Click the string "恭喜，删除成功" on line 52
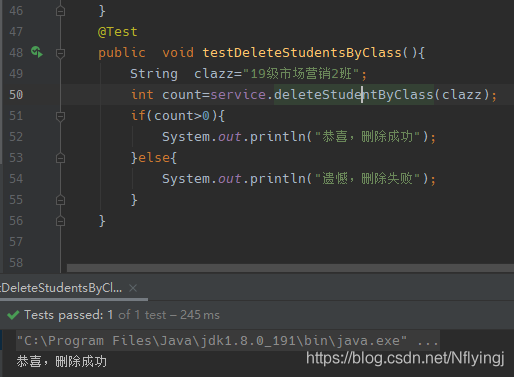The image size is (514, 377). click(x=367, y=137)
